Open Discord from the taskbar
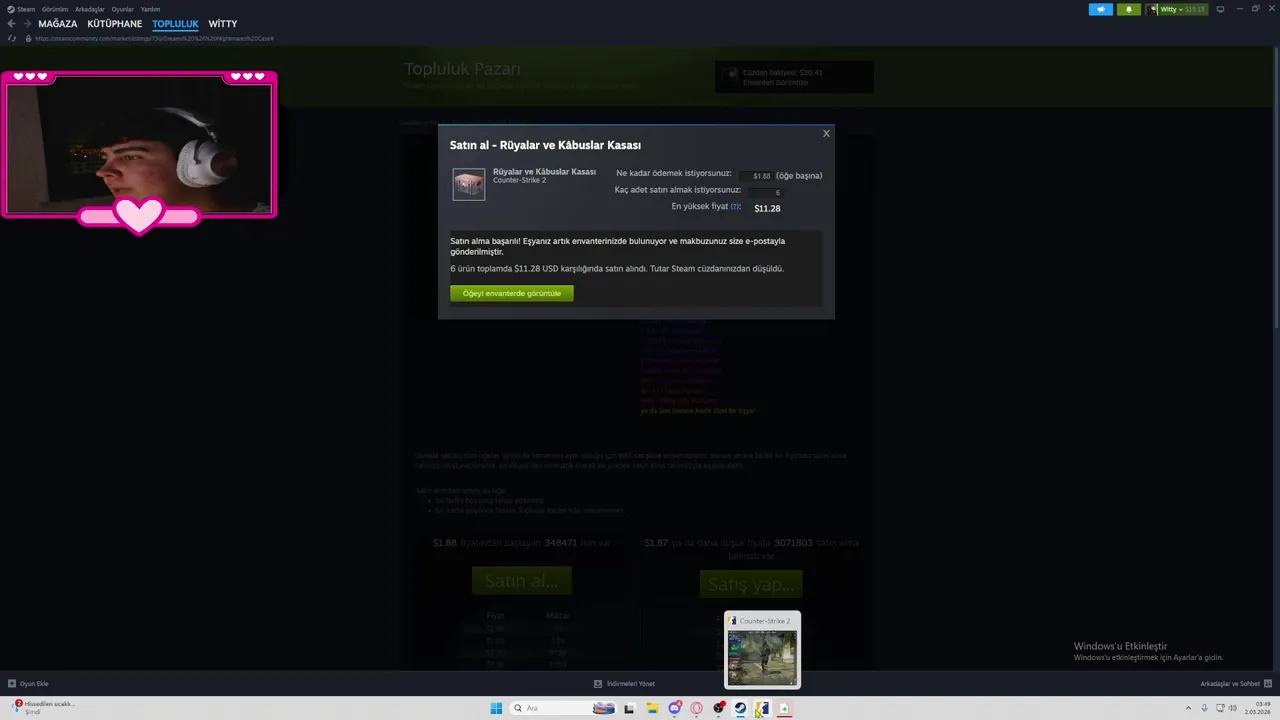The width and height of the screenshot is (1280, 720). tap(674, 708)
